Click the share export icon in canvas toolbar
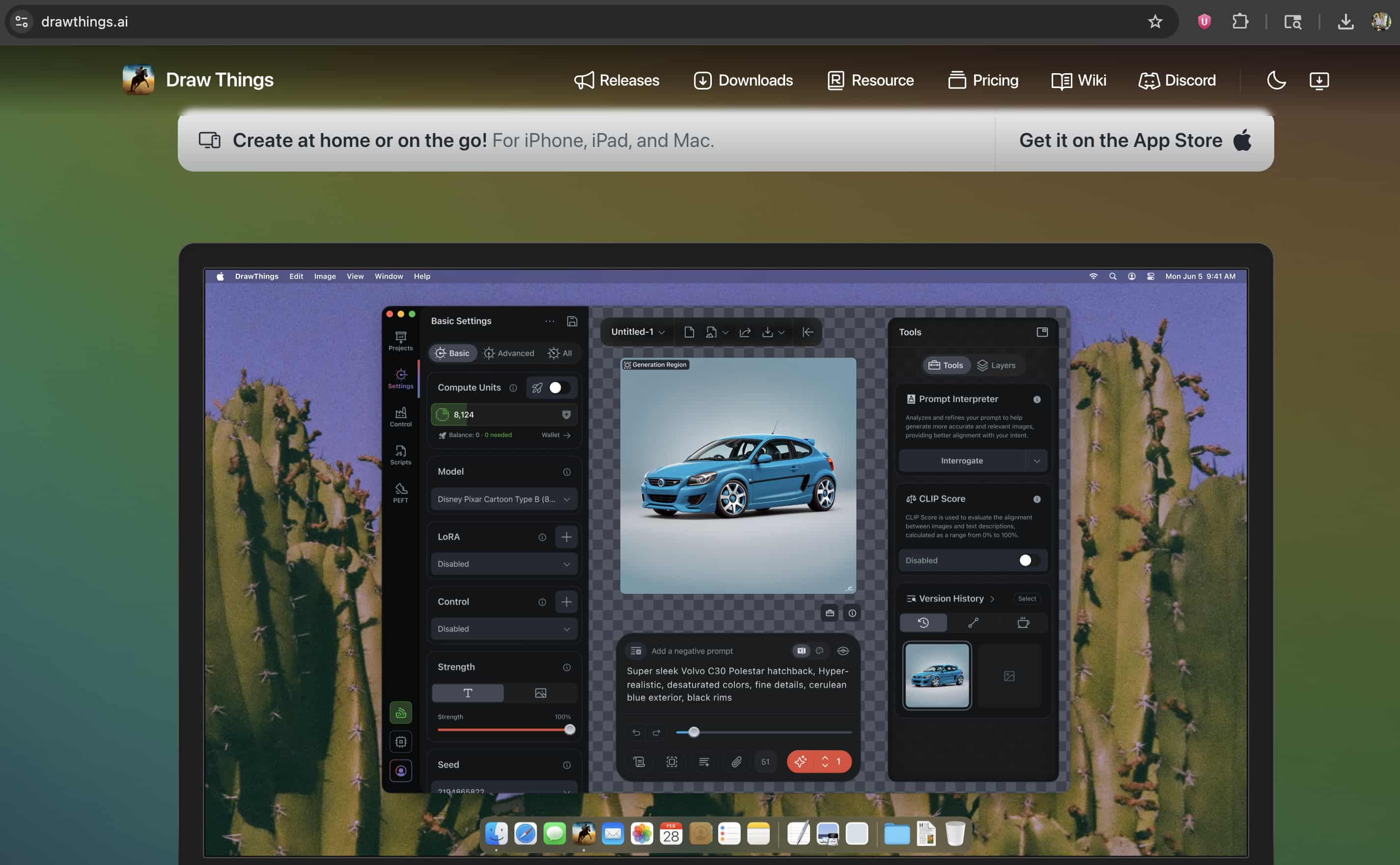 point(745,332)
